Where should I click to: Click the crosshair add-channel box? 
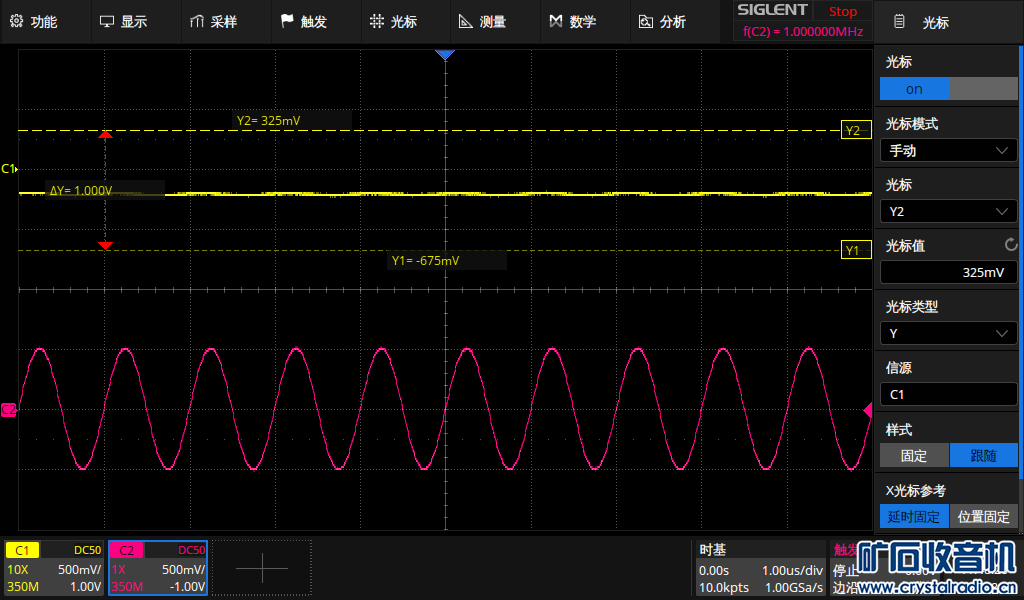[262, 568]
